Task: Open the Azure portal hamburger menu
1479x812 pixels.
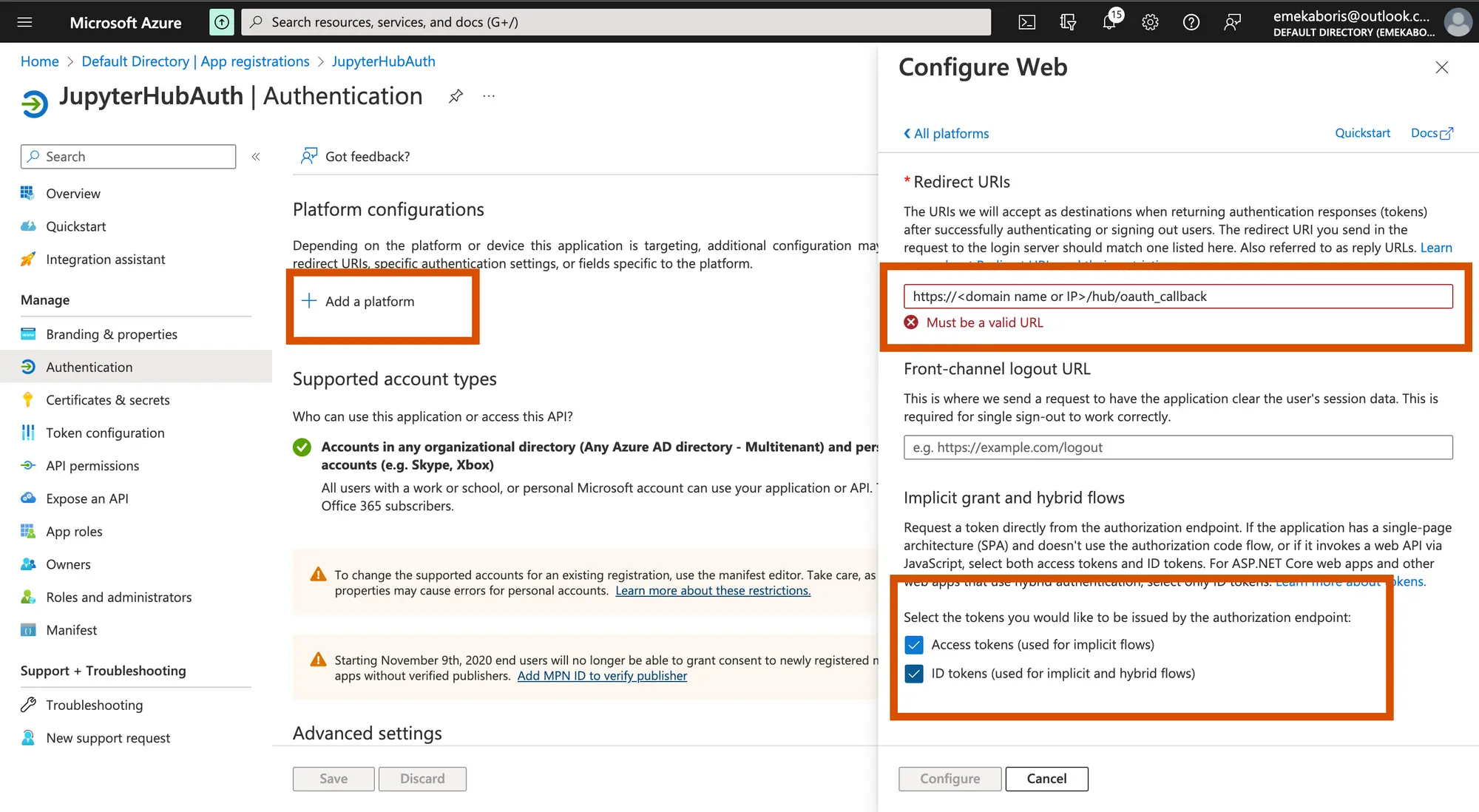Action: (24, 22)
